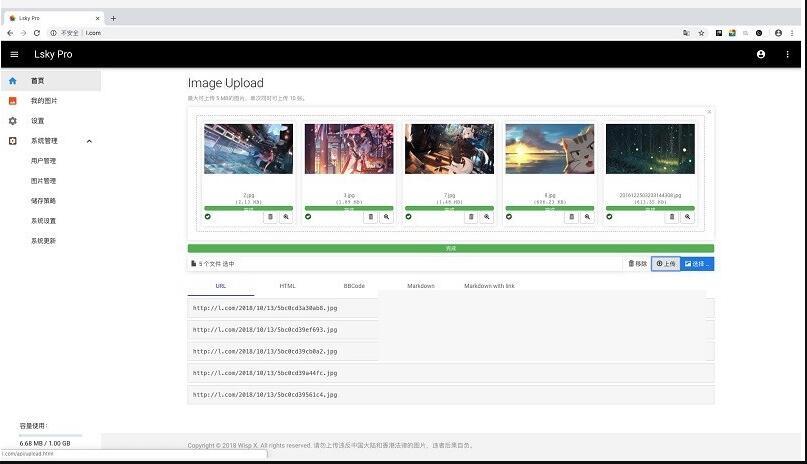Screen dimensions: 807x464
Task: Click the blue 选择 browse button
Action: point(697,264)
